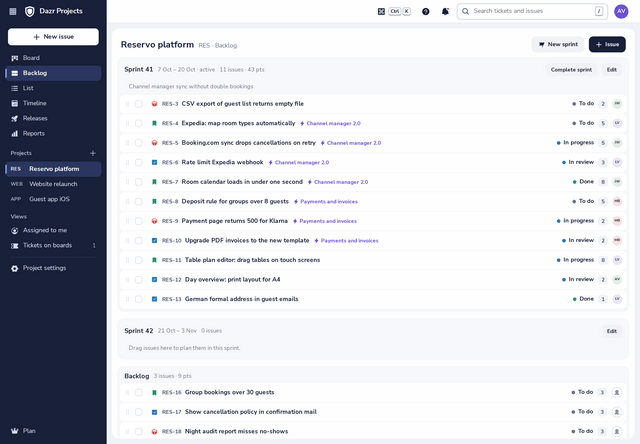Open Project settings
The height and width of the screenshot is (444, 640).
(x=53, y=268)
